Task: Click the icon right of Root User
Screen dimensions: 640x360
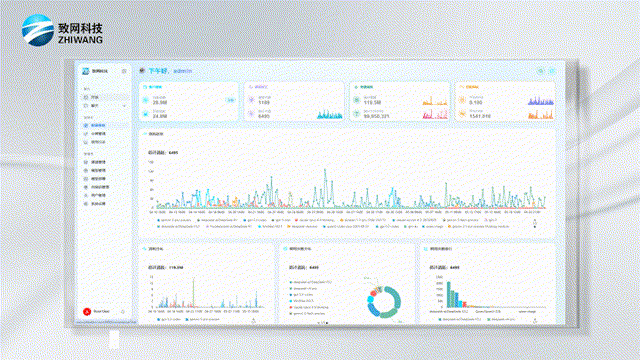Action: [x=123, y=311]
